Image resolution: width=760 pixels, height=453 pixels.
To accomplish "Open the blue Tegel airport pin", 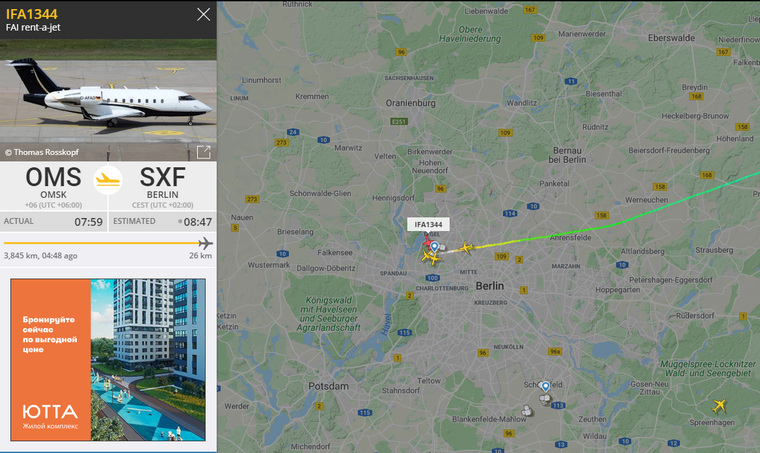I will 435,247.
